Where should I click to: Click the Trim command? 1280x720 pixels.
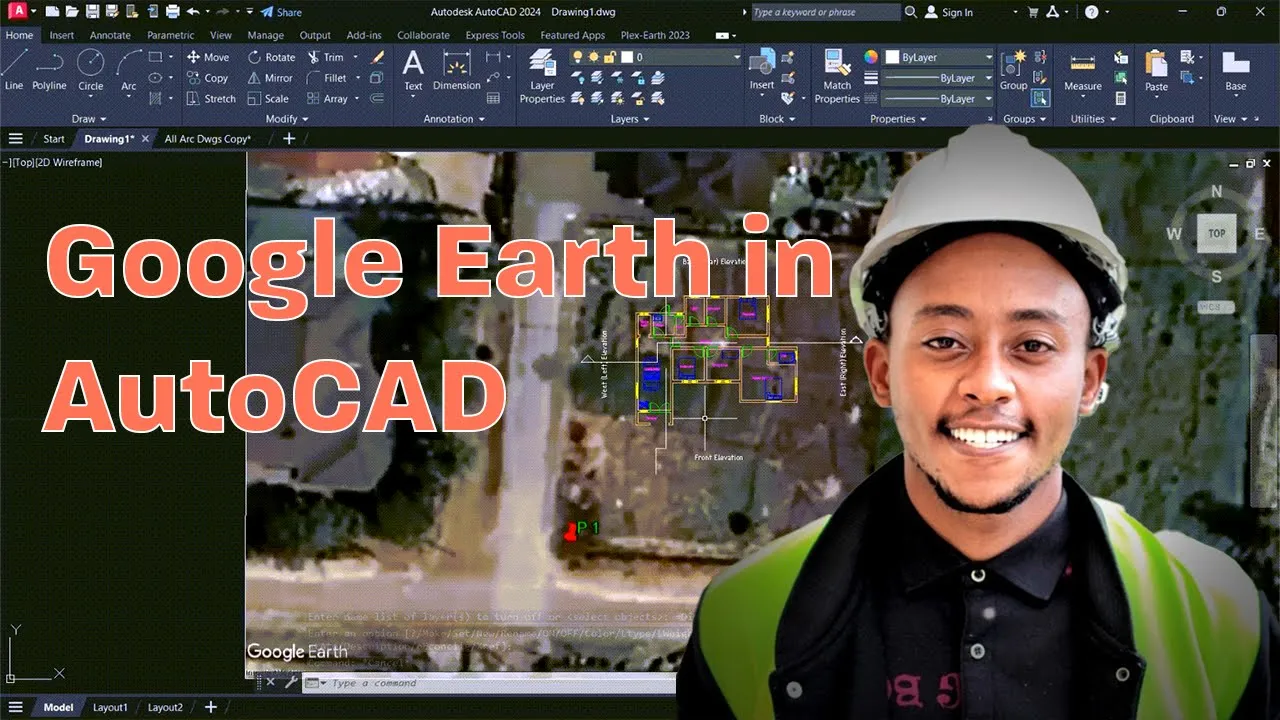(x=326, y=57)
